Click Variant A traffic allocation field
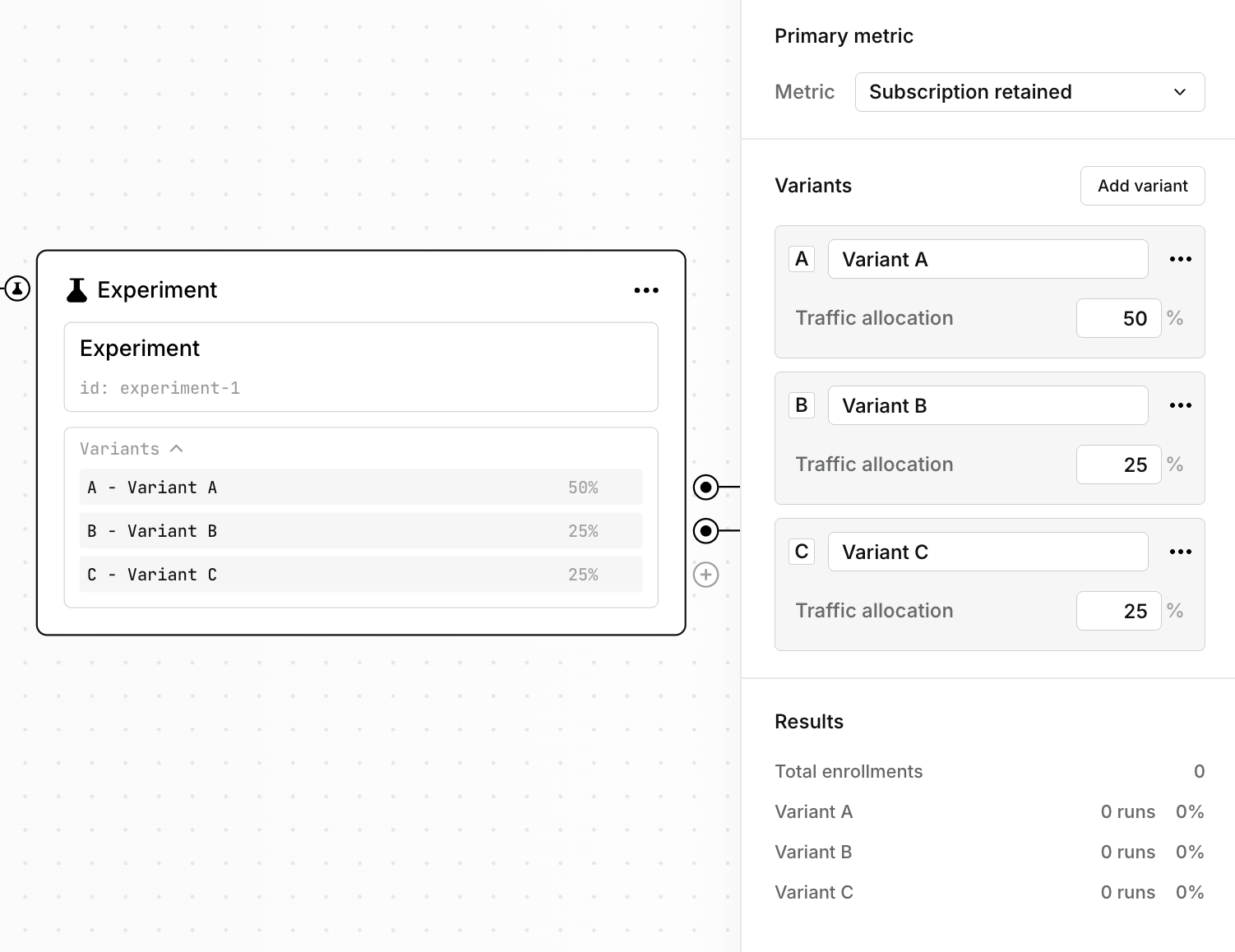 [1118, 319]
